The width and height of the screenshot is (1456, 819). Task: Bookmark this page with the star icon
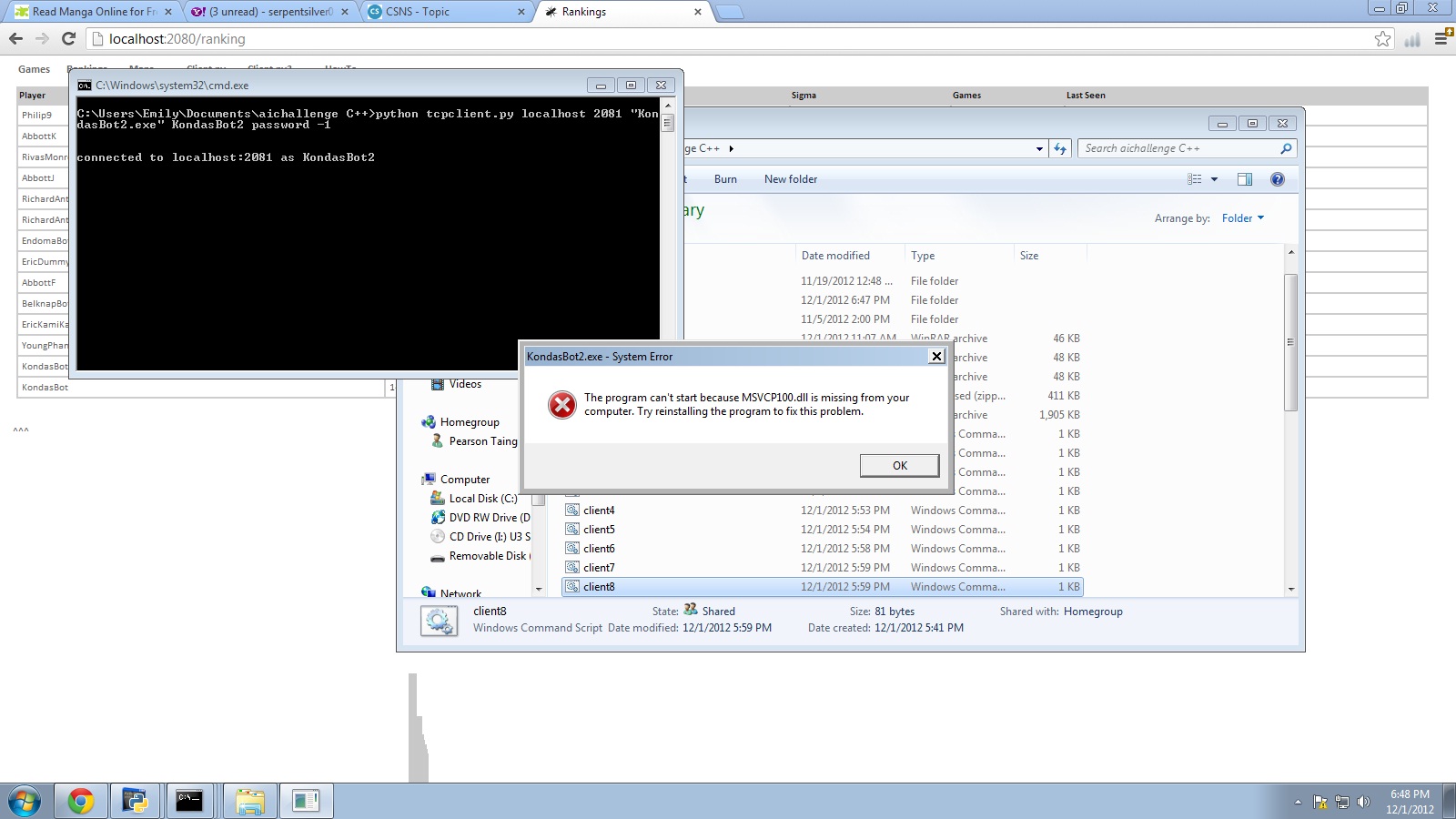(x=1382, y=38)
